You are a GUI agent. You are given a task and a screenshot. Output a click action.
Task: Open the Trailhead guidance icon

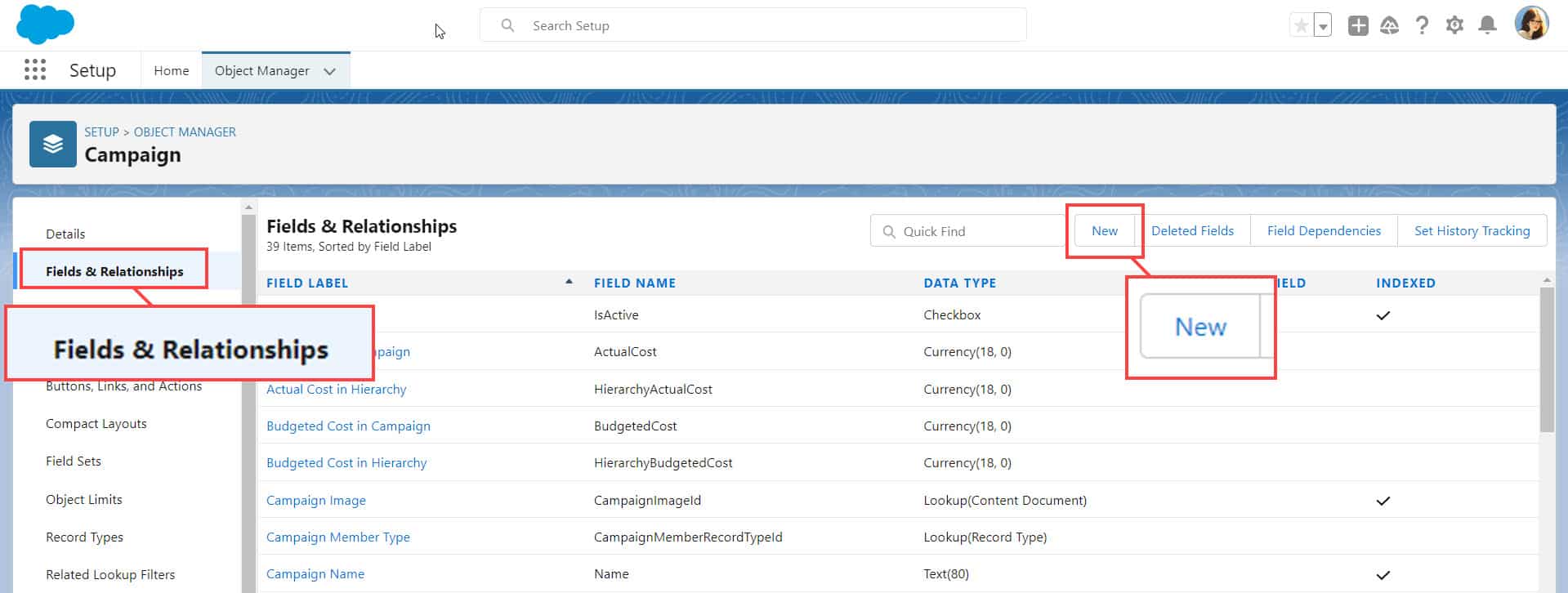[1389, 25]
